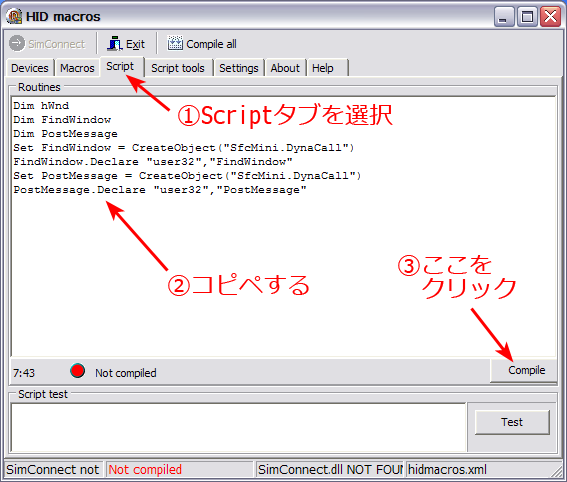
Task: Go to the Settings tab
Action: [239, 68]
